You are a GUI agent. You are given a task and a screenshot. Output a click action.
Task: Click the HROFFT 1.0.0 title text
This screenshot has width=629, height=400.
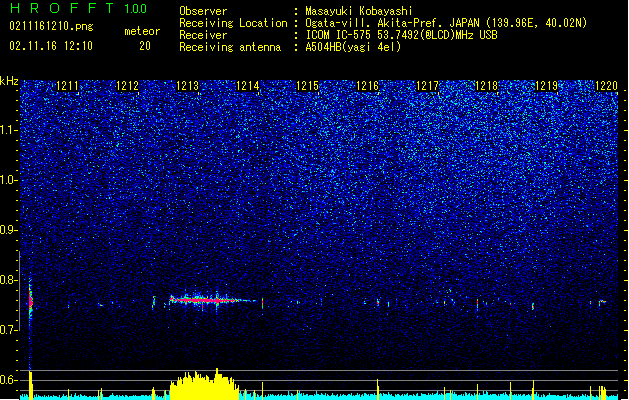[78, 8]
